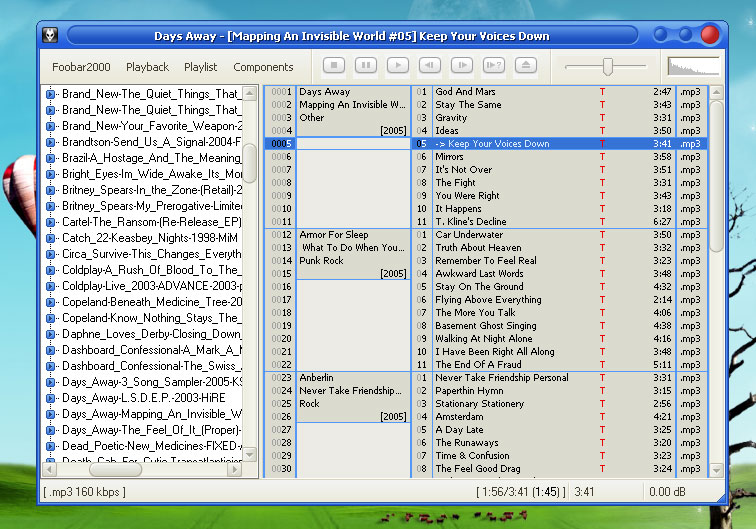
Task: Click the horizontal scrollbar of album tree
Action: (115, 469)
